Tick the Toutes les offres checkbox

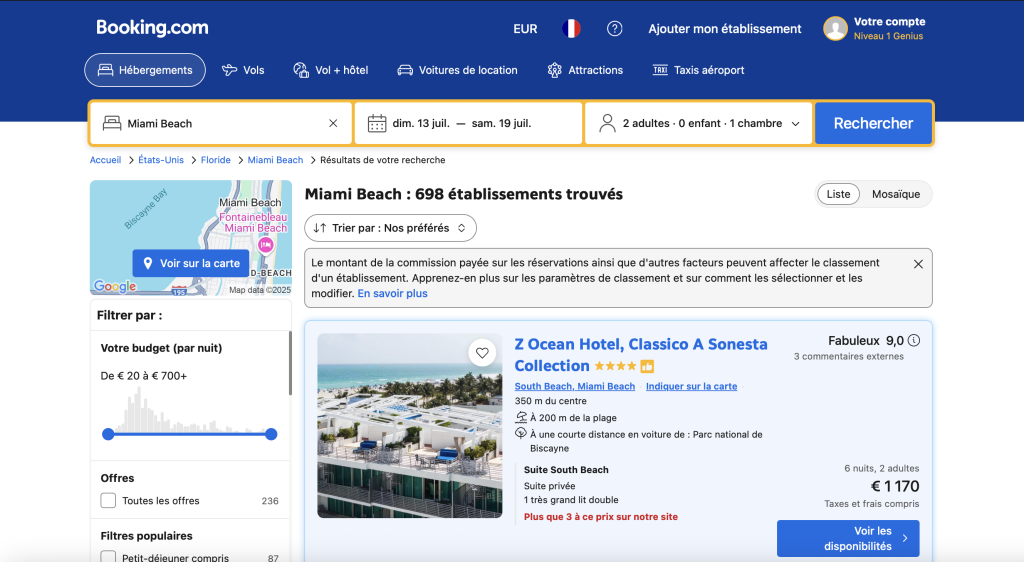(108, 501)
